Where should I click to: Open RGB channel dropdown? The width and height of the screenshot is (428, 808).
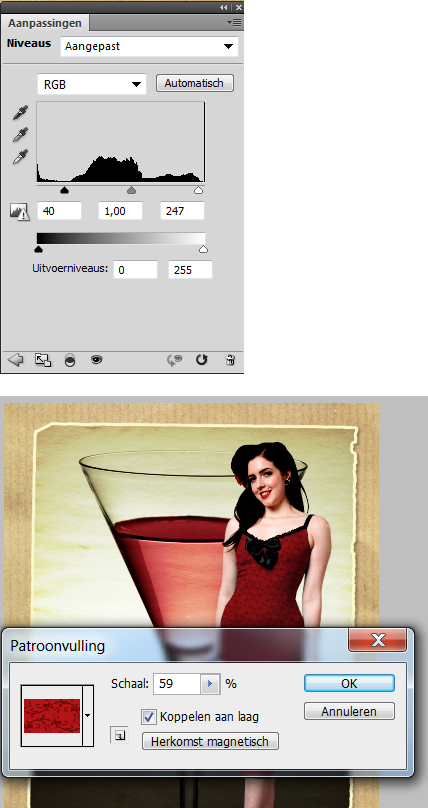click(92, 85)
